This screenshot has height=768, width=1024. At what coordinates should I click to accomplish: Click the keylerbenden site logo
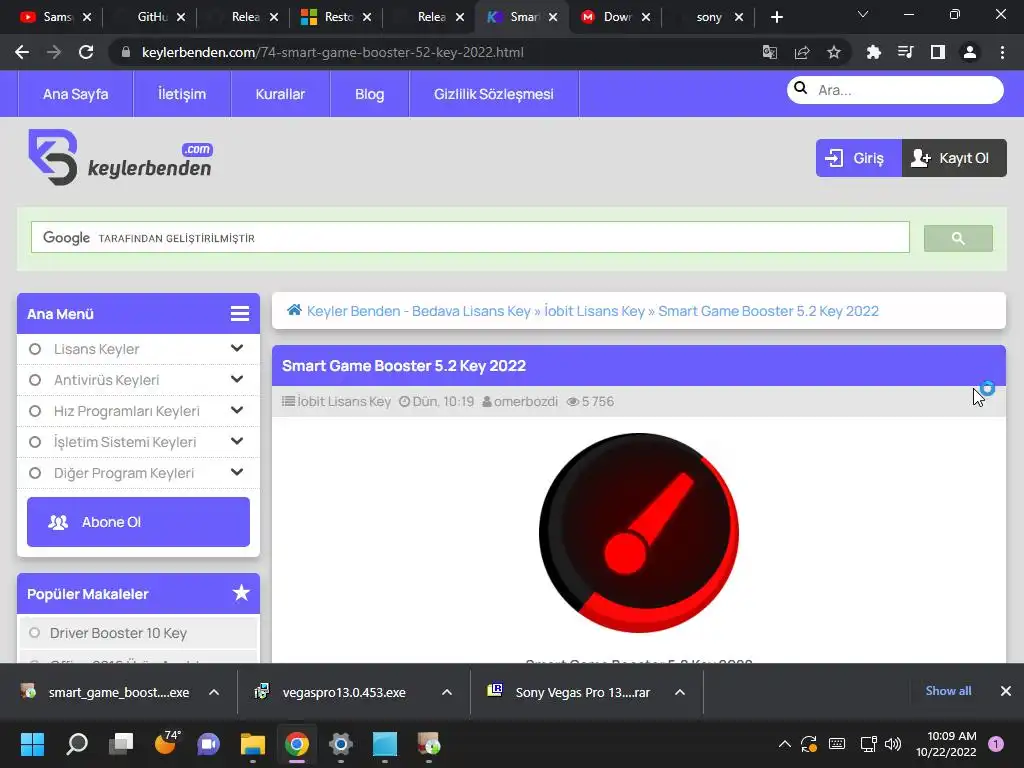pyautogui.click(x=120, y=157)
